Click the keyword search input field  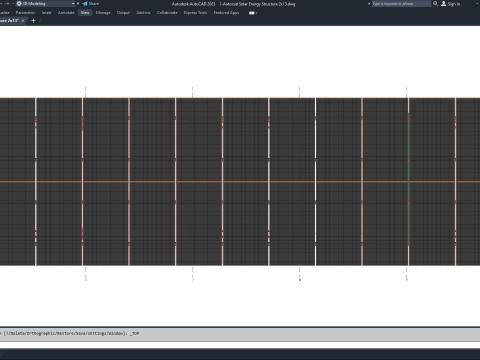click(x=401, y=4)
